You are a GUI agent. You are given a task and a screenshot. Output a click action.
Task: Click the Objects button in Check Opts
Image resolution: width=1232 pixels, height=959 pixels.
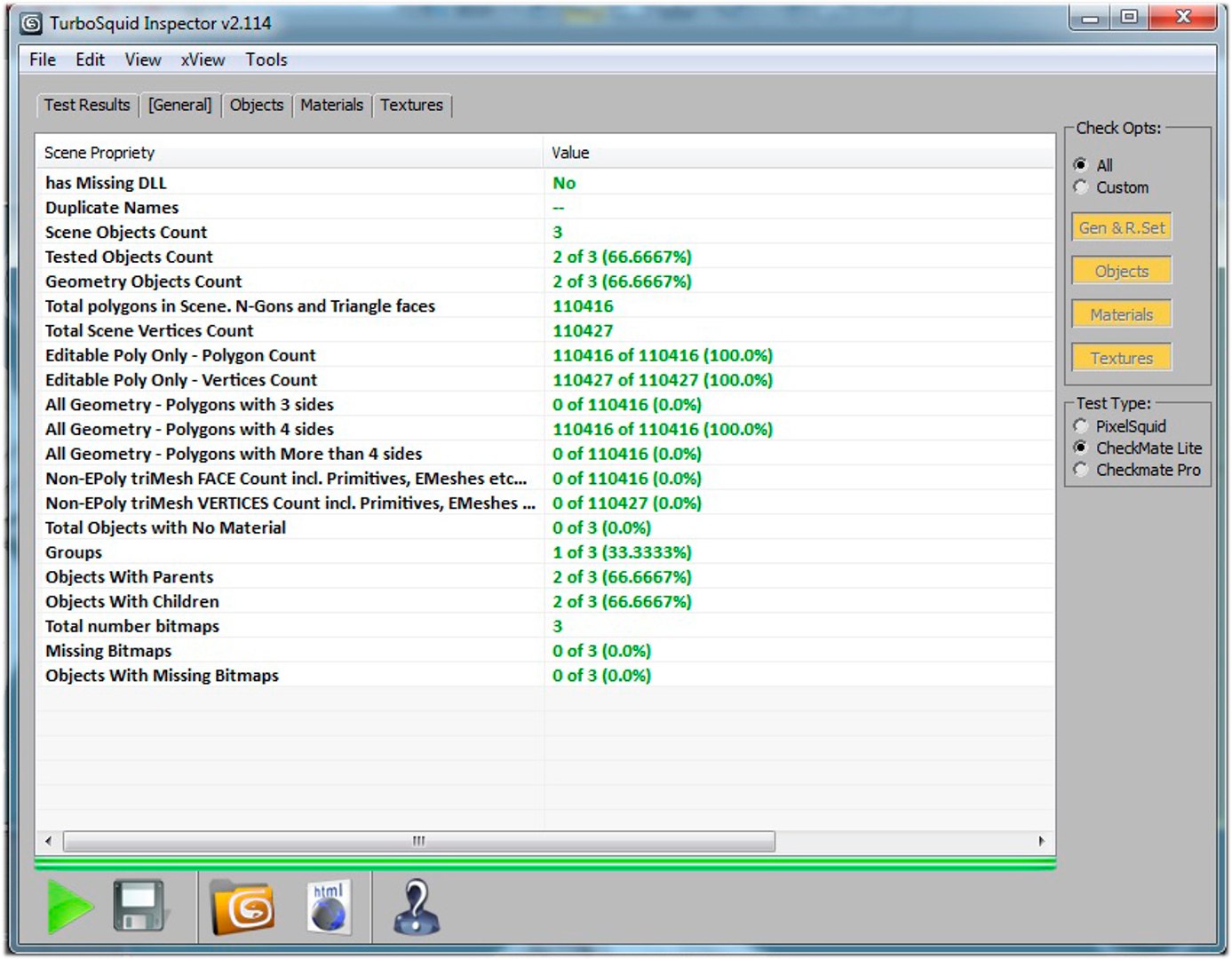point(1122,271)
